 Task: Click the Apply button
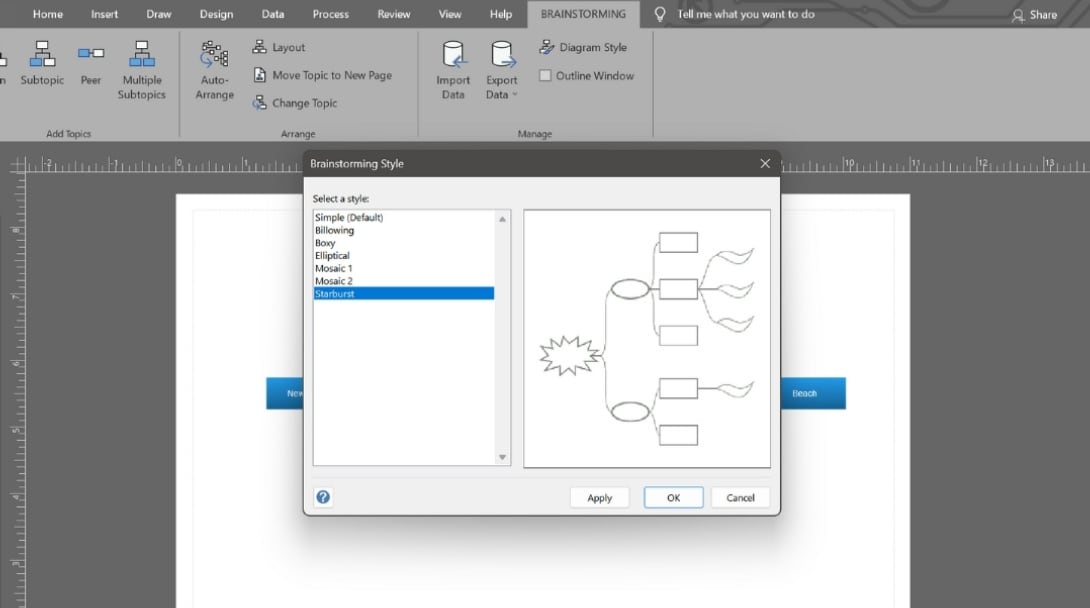(x=599, y=498)
